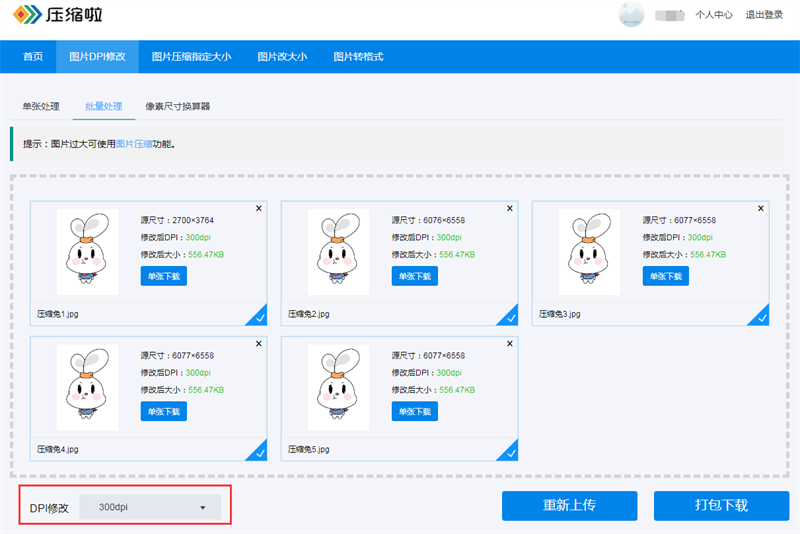Toggle the checkmark on 压缩兔1.jpg card
Image resolution: width=800 pixels, height=534 pixels.
click(x=259, y=317)
